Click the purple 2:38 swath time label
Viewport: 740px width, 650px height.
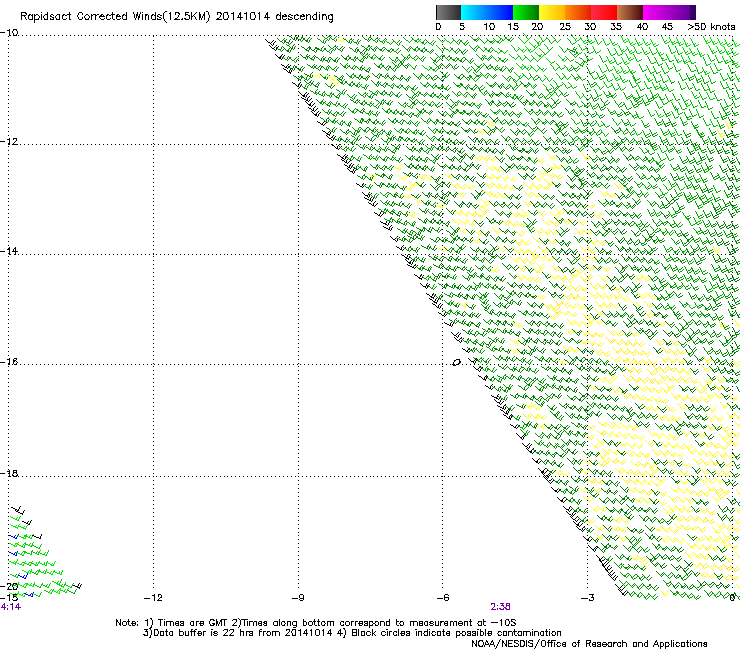500,607
